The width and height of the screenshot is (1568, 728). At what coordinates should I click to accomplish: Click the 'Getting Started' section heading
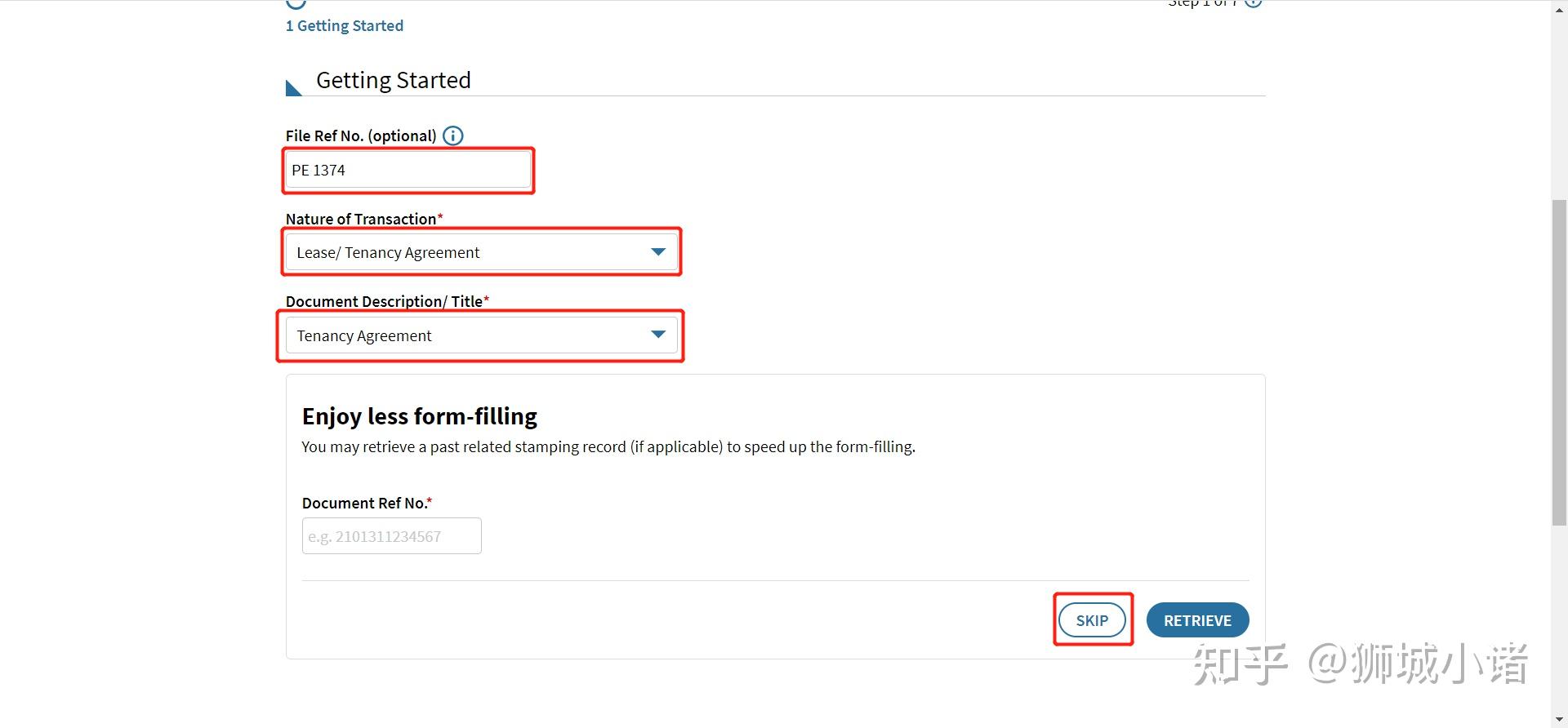tap(393, 80)
